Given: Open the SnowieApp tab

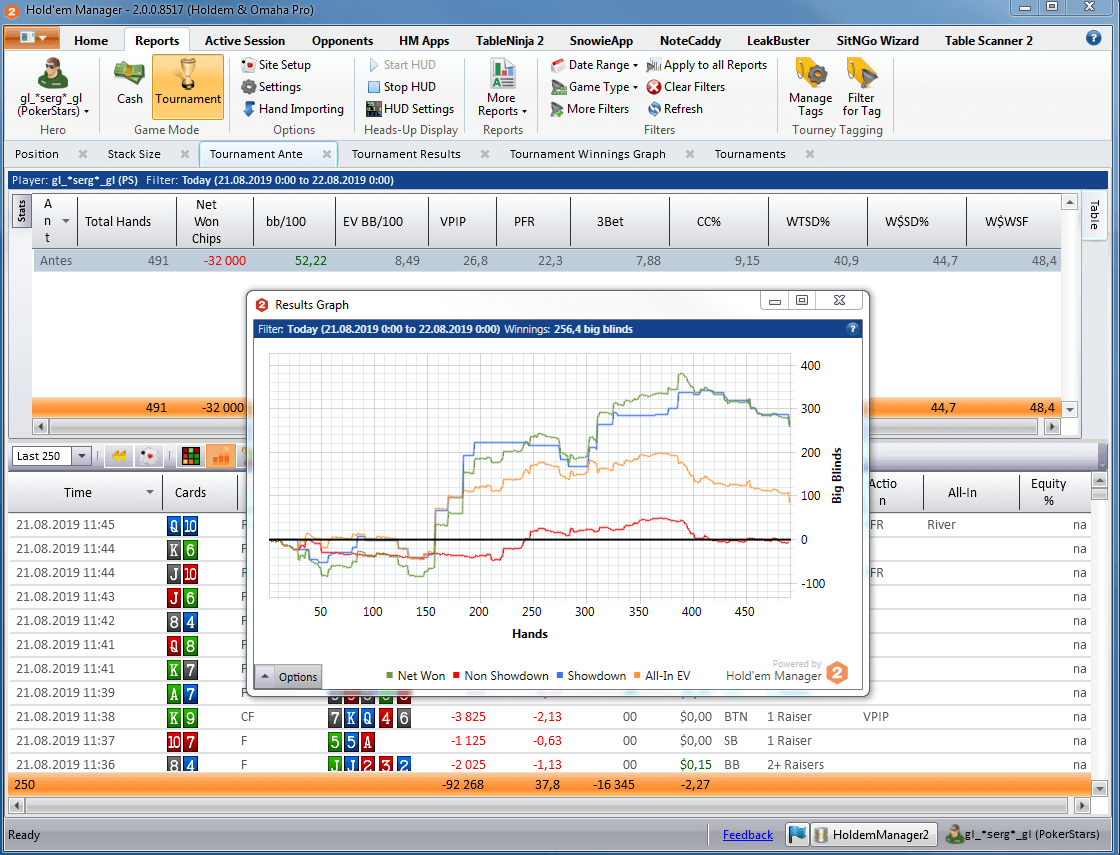Looking at the screenshot, I should click(x=601, y=41).
